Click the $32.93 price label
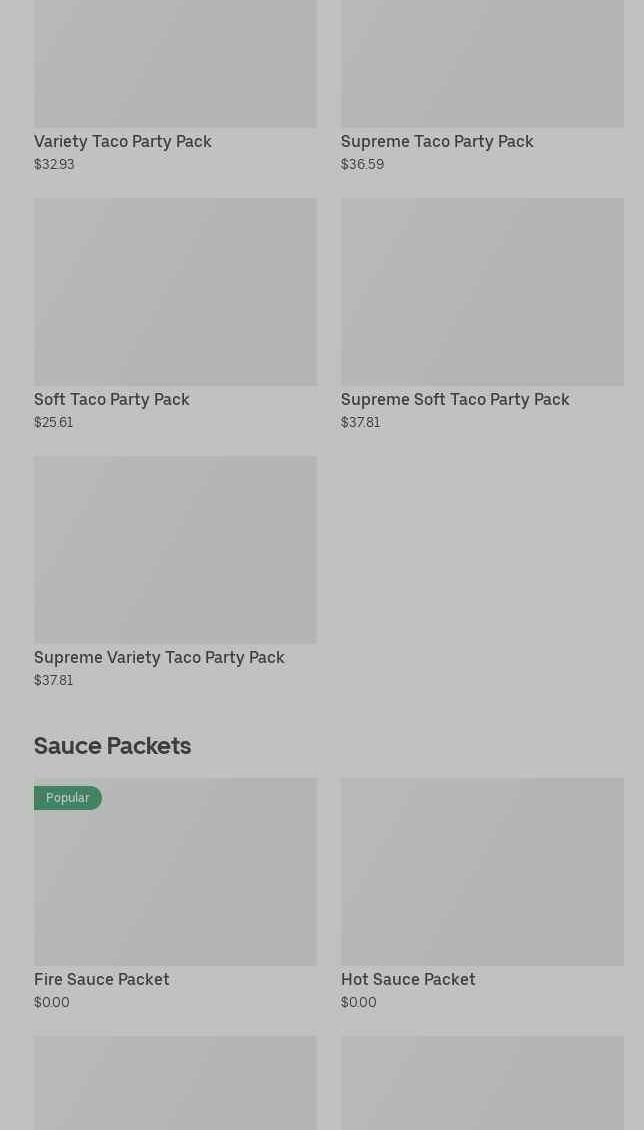644x1130 pixels. pyautogui.click(x=54, y=165)
